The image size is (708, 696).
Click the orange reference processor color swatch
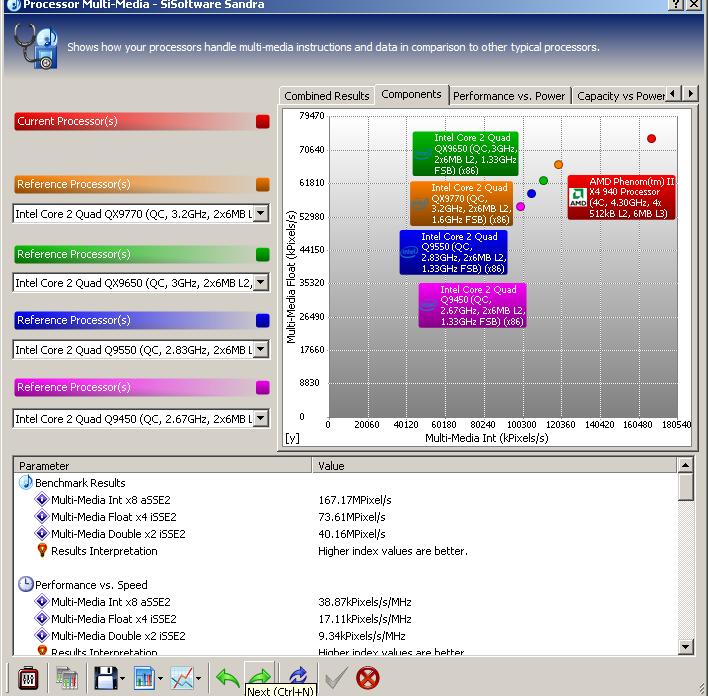pyautogui.click(x=262, y=184)
